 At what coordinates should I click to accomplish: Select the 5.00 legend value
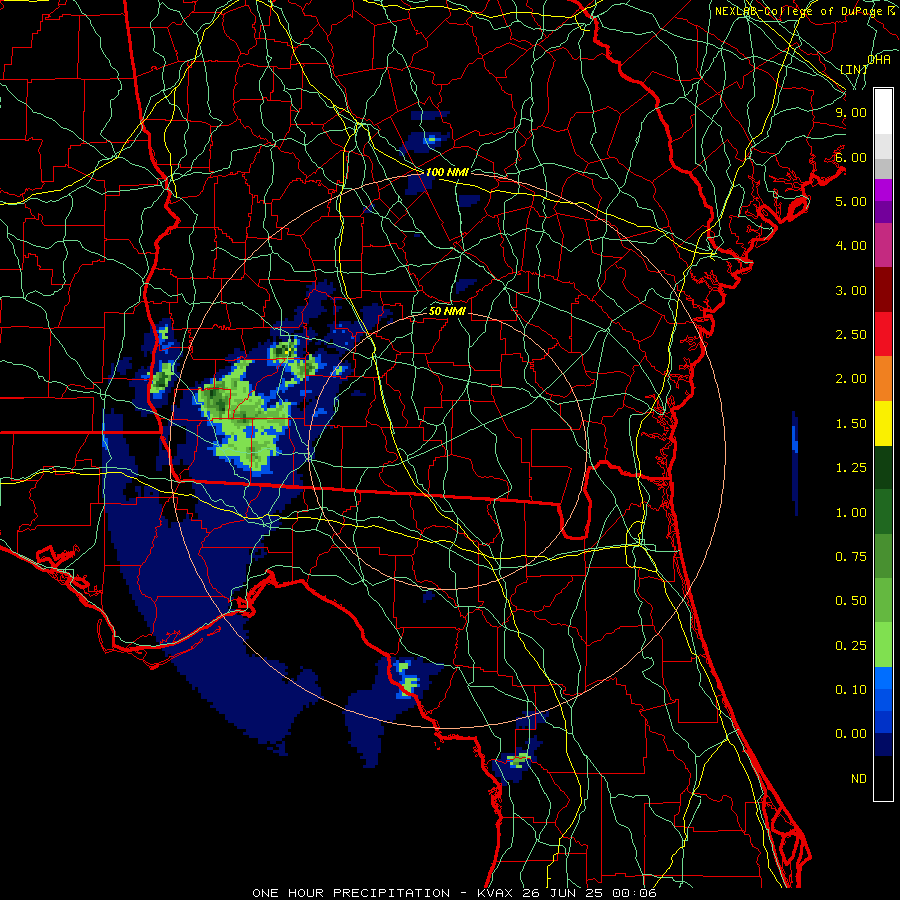pos(851,201)
